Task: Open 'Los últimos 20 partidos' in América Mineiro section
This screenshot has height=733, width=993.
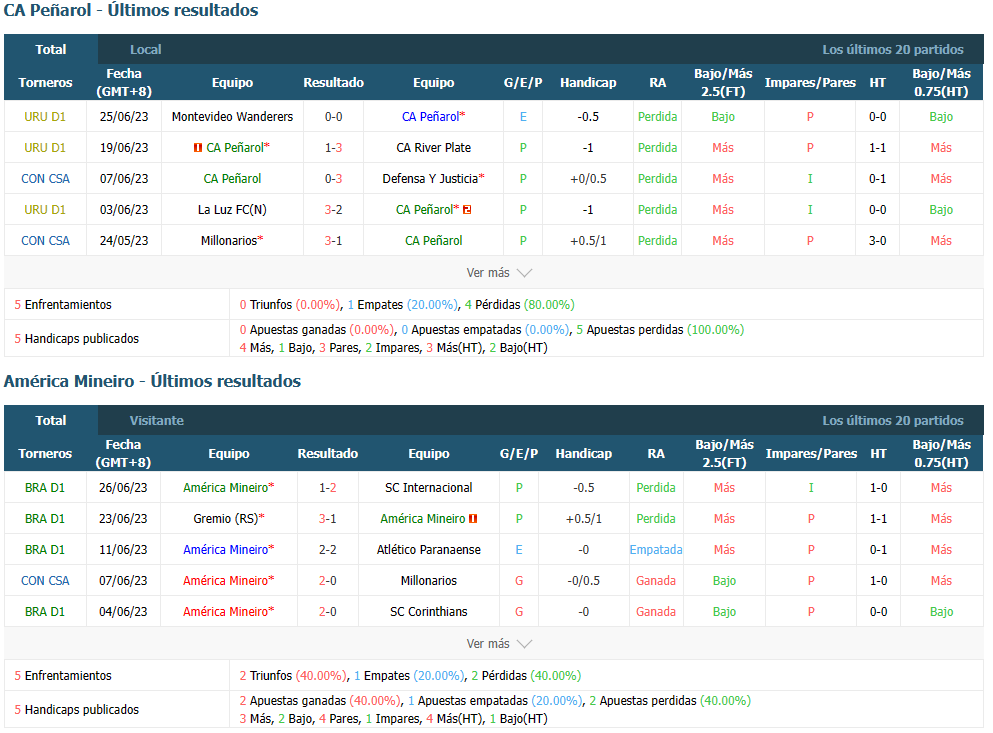Action: point(893,421)
